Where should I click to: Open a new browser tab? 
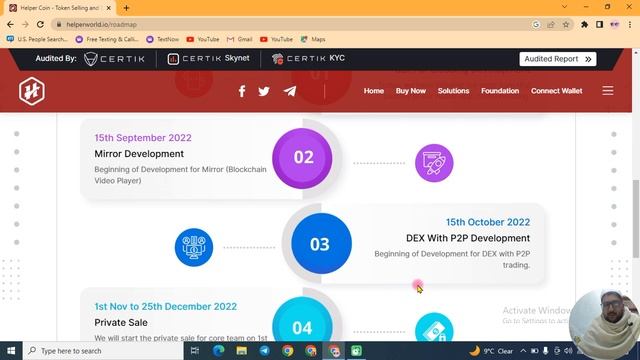point(126,8)
